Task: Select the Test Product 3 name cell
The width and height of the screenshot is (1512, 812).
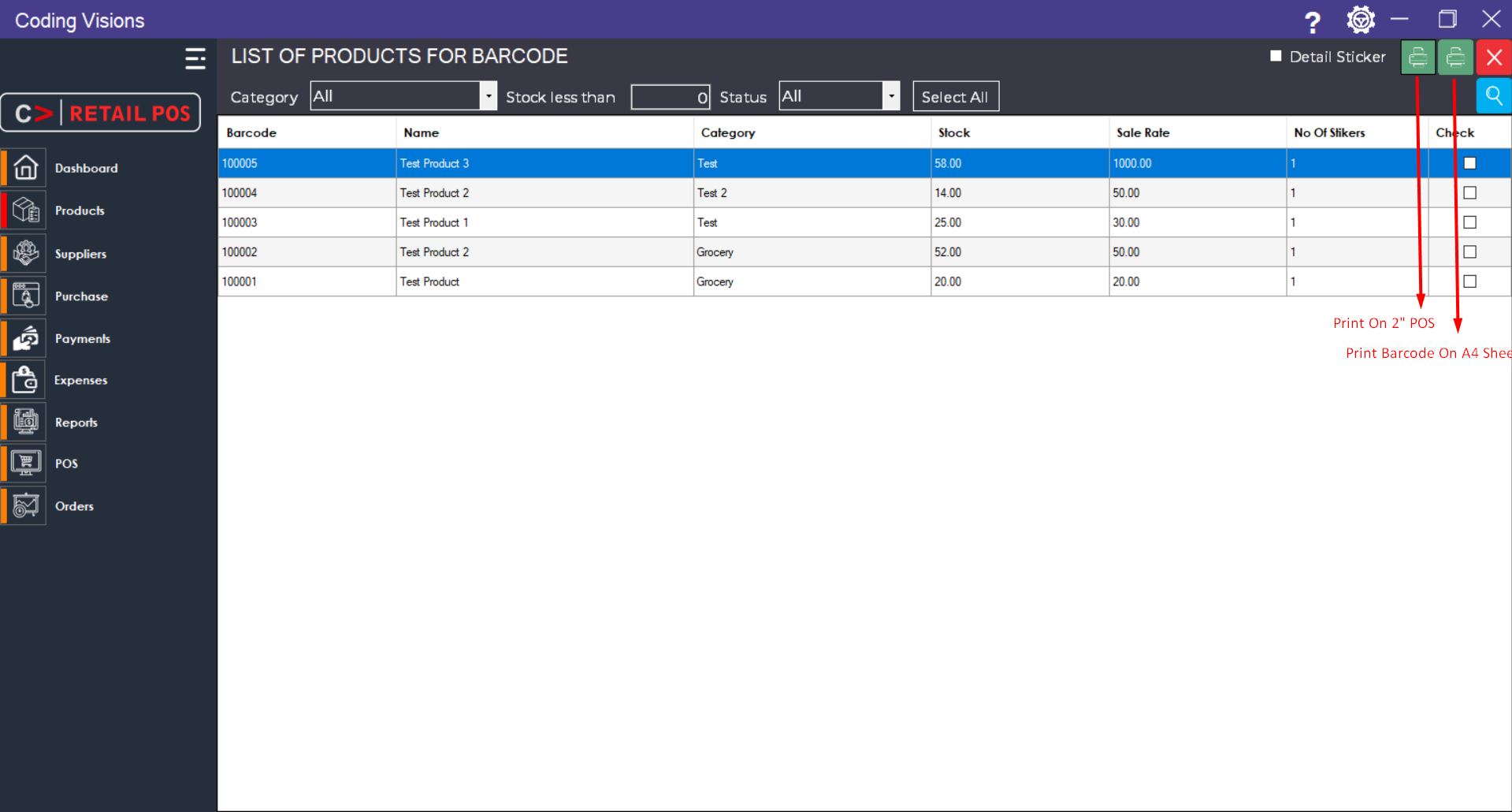Action: pos(544,163)
